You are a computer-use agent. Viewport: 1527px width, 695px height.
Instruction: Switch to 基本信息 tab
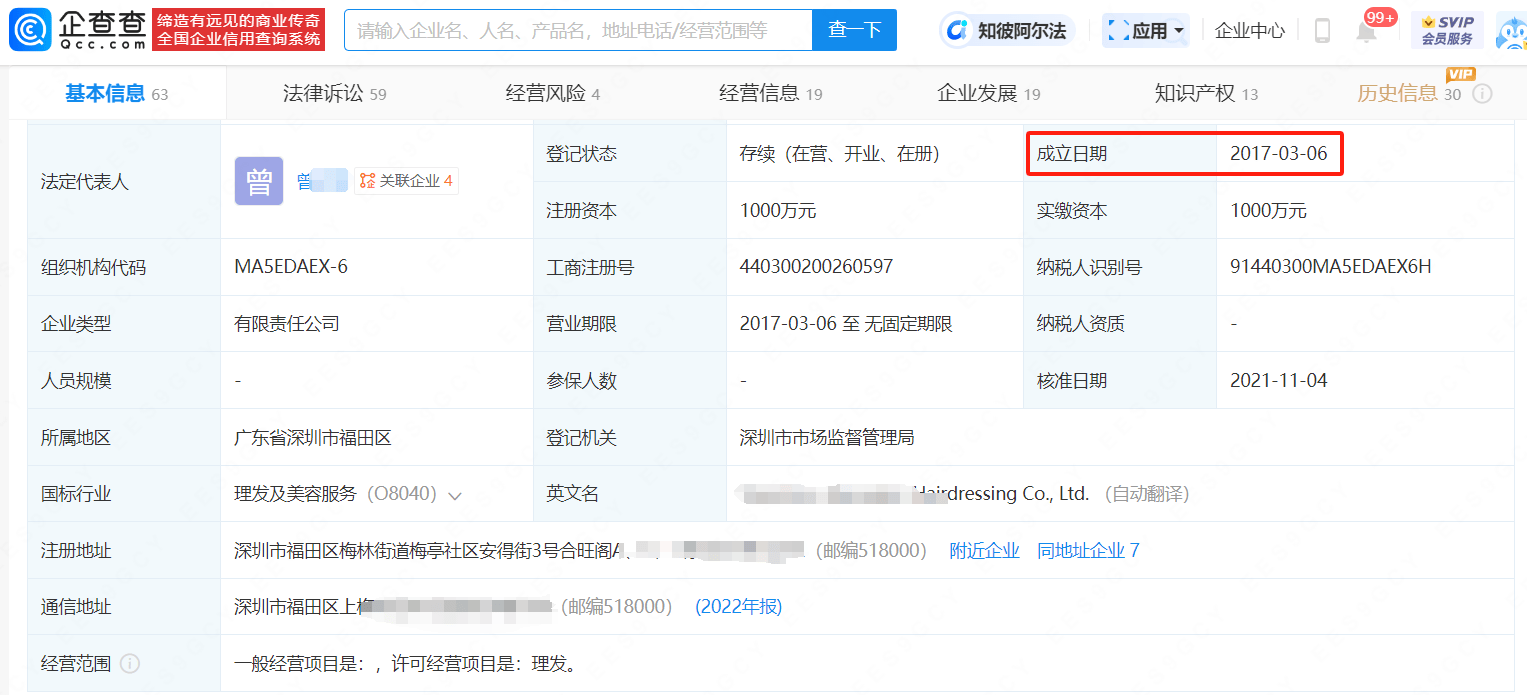pyautogui.click(x=117, y=94)
